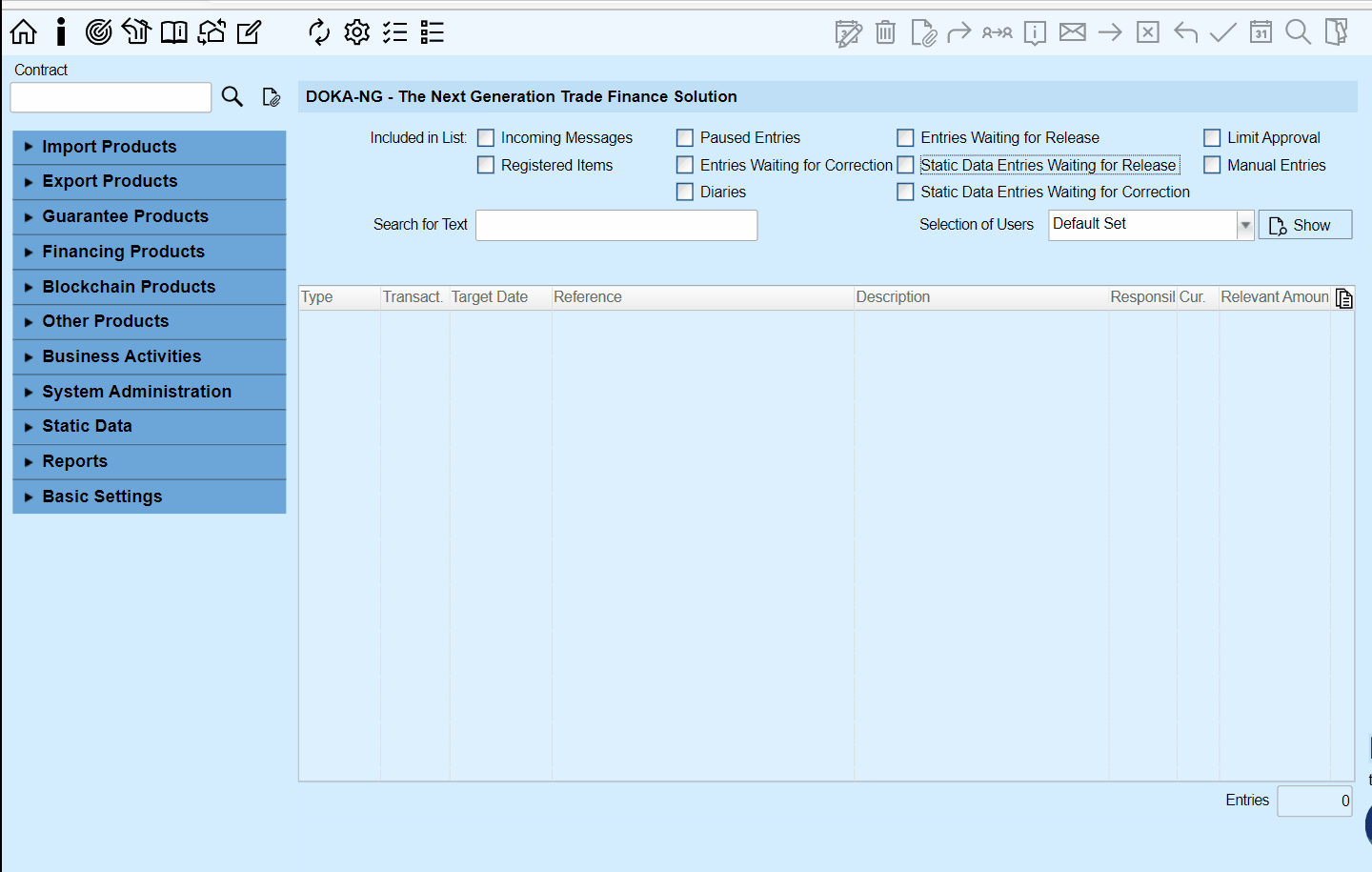
Task: Search contract with magnifier icon
Action: (232, 96)
